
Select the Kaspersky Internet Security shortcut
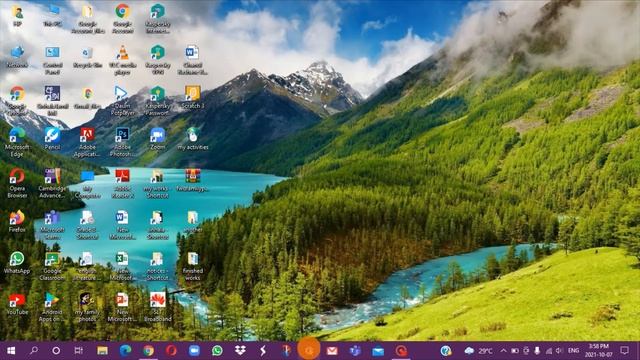pos(158,19)
